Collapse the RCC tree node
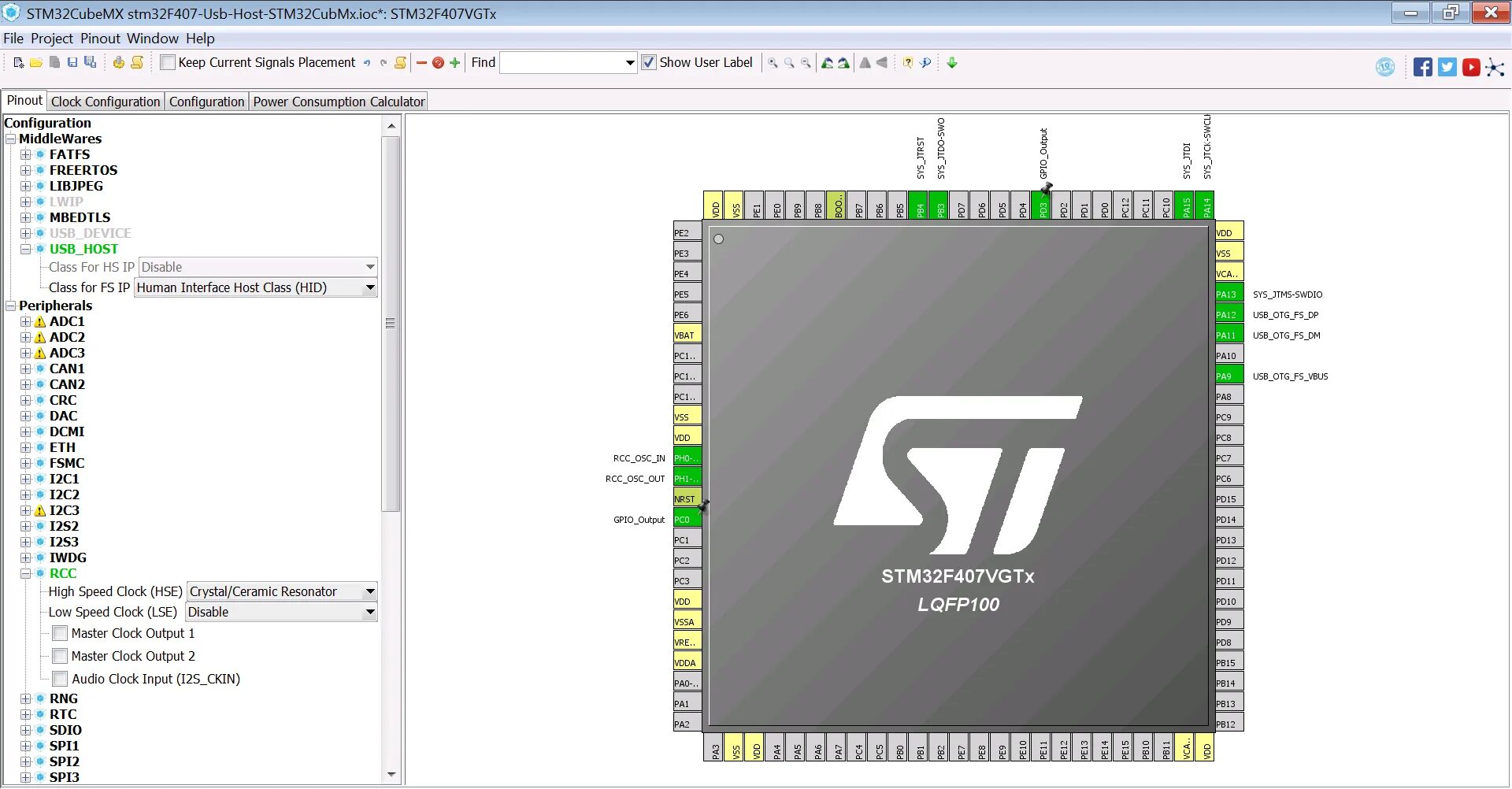This screenshot has width=1512, height=789. 25,573
